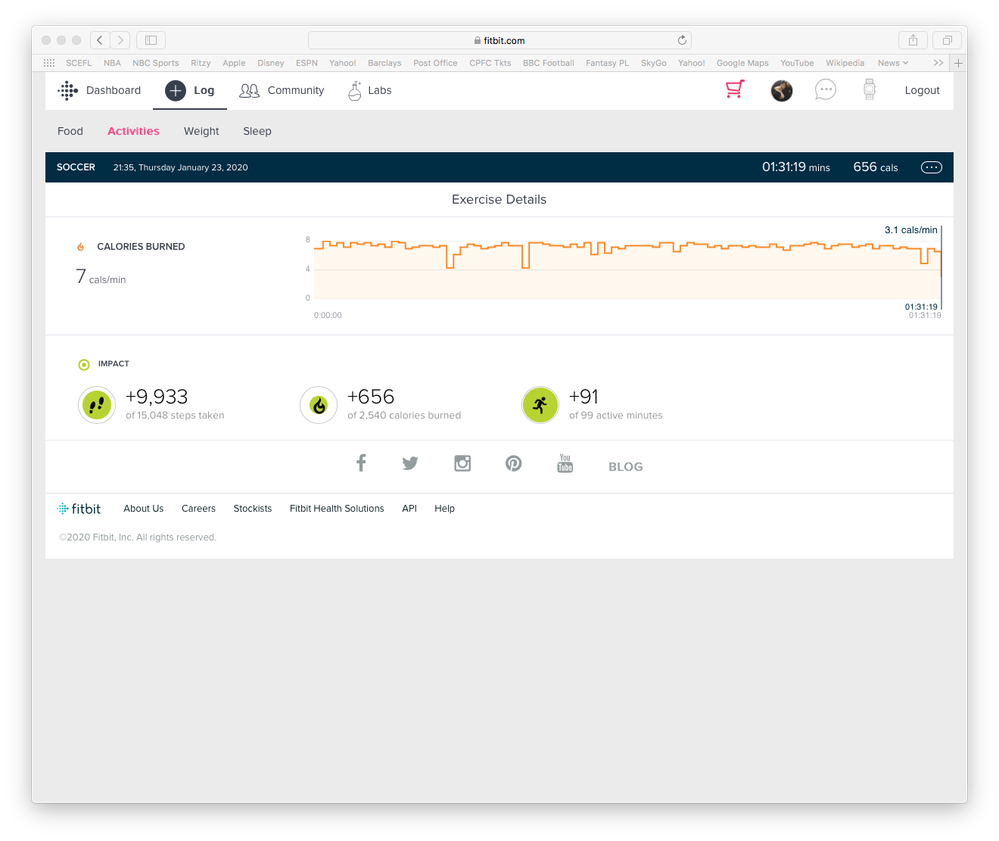
Task: Show more bookmarks with double chevron
Action: coord(938,63)
